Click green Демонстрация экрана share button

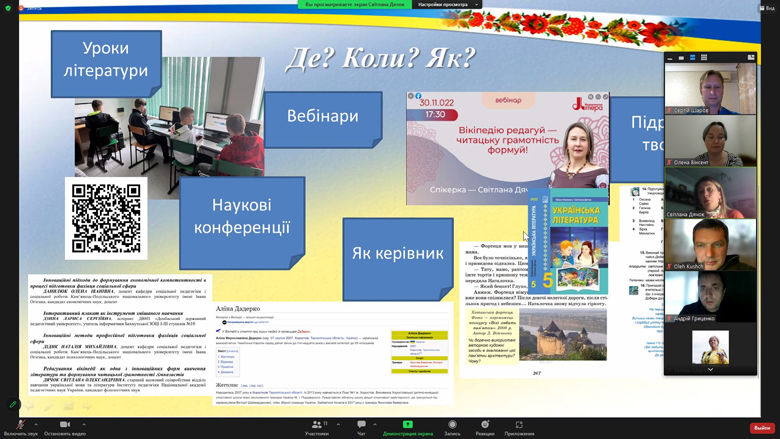pos(407,427)
